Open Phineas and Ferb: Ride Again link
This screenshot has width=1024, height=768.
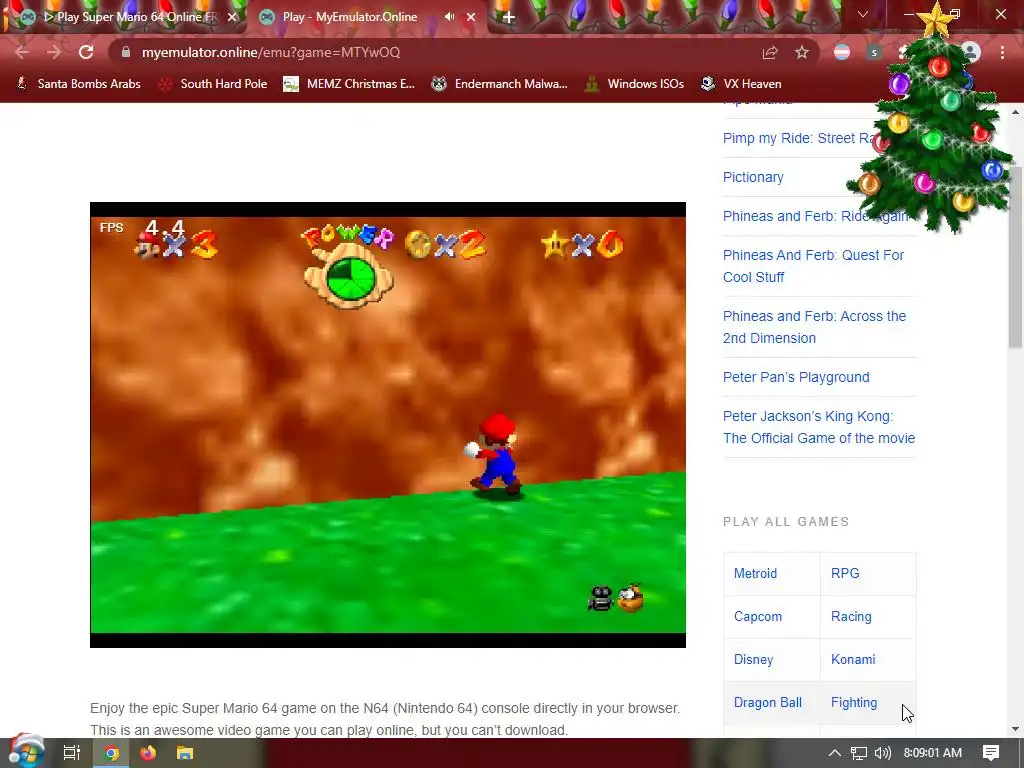click(815, 216)
